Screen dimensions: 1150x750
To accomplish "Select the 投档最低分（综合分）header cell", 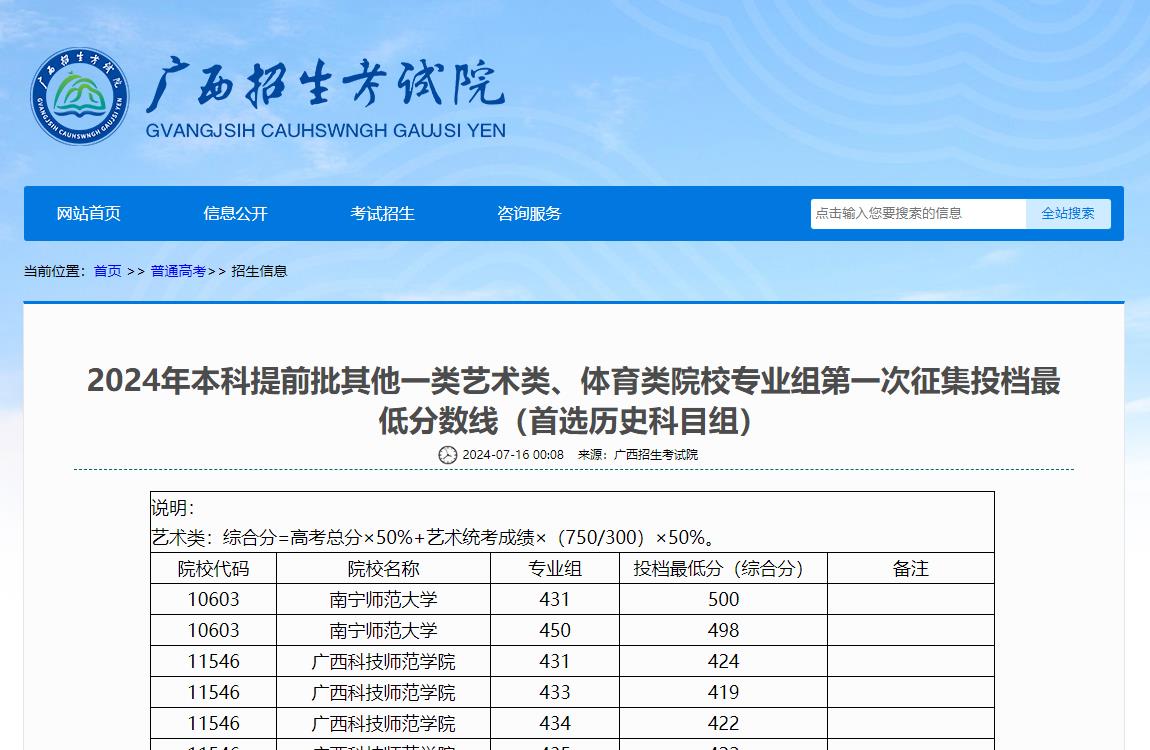I will 722,568.
